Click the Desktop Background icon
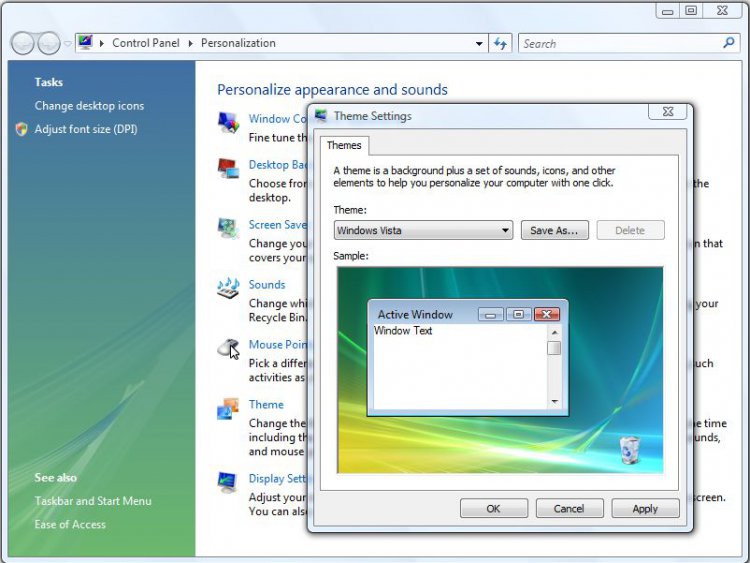Viewport: 750px width, 563px height. click(x=229, y=168)
